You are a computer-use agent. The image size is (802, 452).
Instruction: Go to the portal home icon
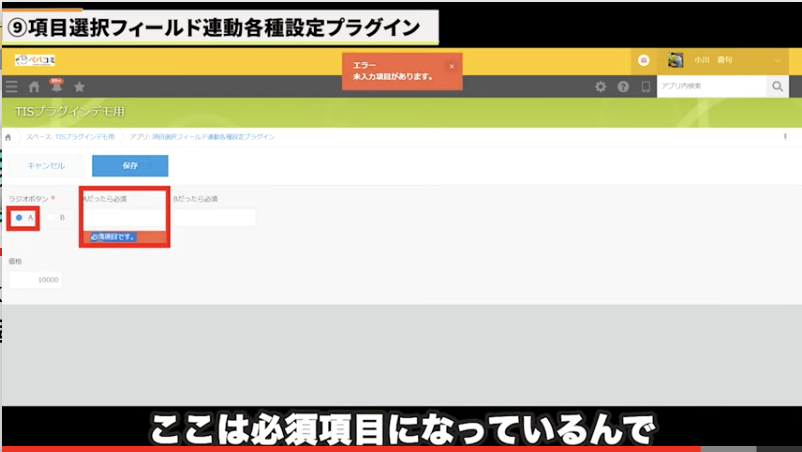click(x=34, y=87)
